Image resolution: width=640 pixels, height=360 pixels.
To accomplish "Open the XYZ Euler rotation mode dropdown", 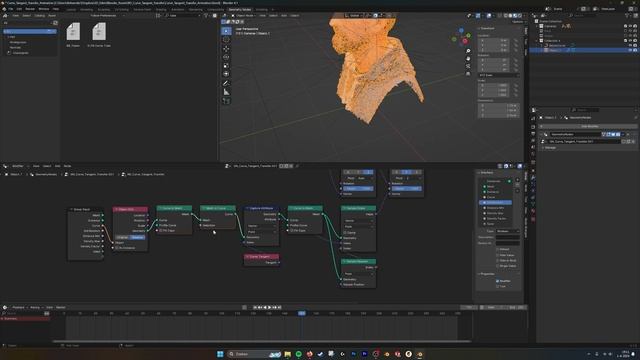I will pyautogui.click(x=499, y=75).
